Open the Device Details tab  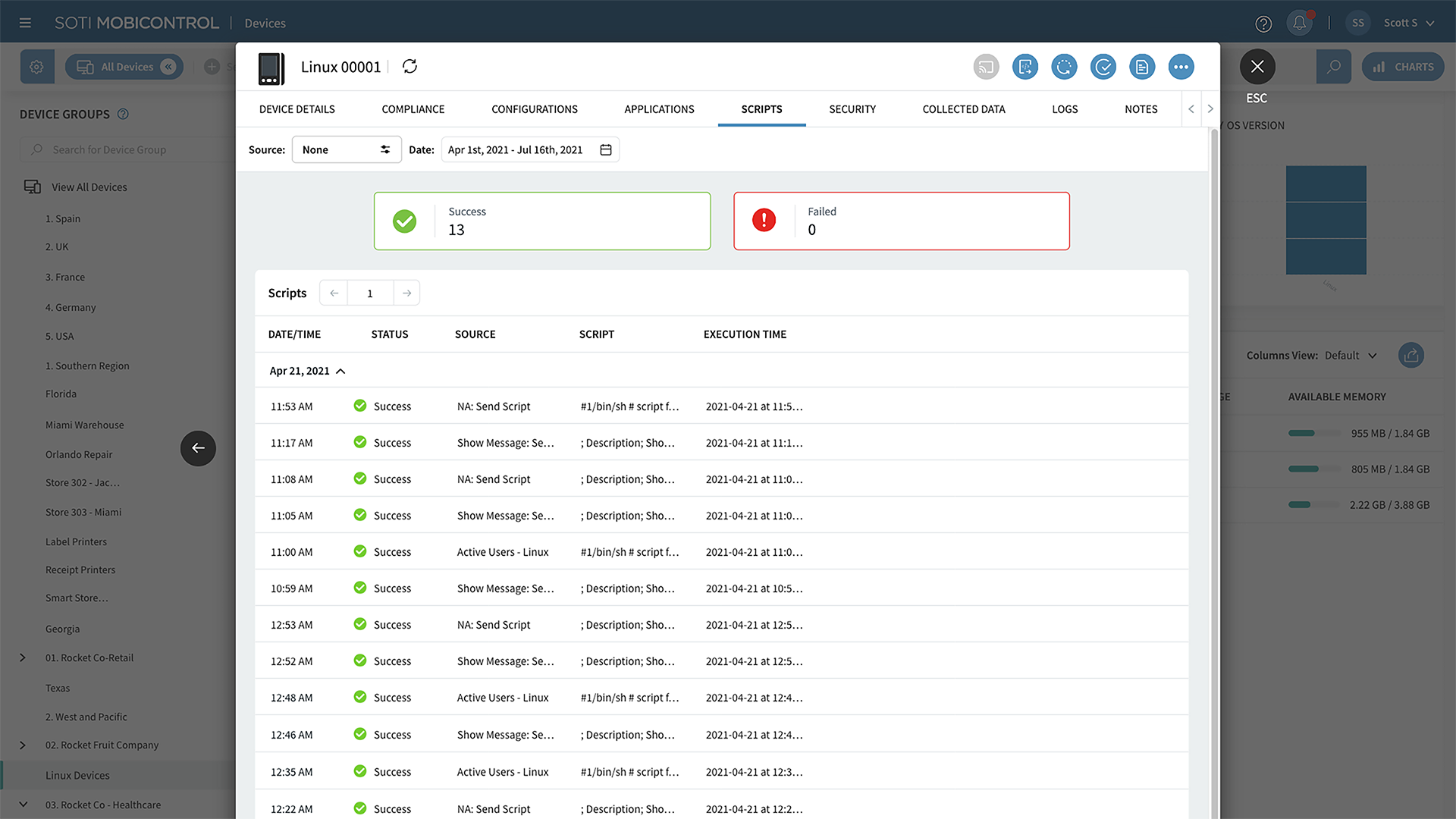[x=297, y=109]
